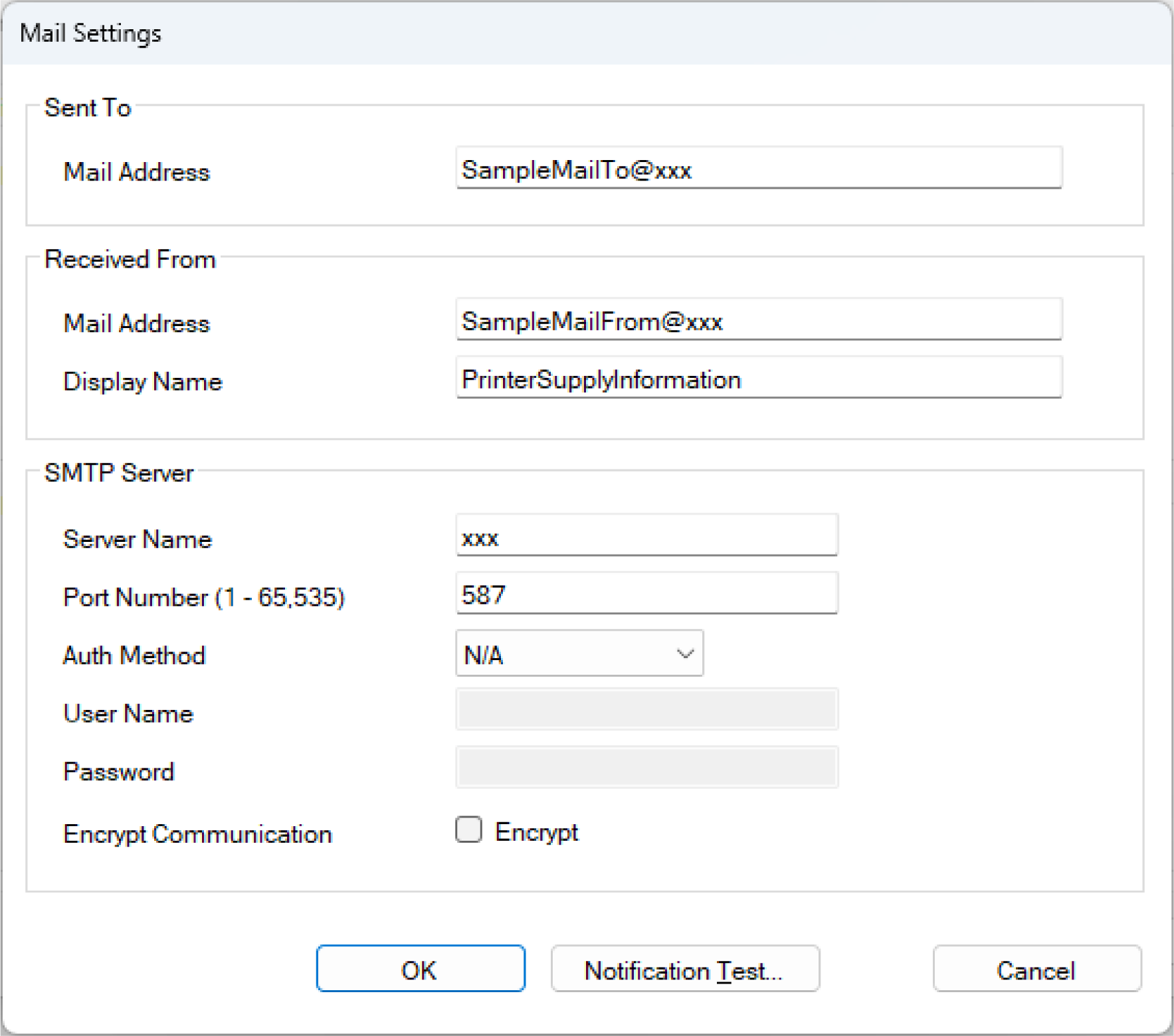Viewport: 1174px width, 1036px height.
Task: Click the Auth Method label text
Action: coord(134,655)
